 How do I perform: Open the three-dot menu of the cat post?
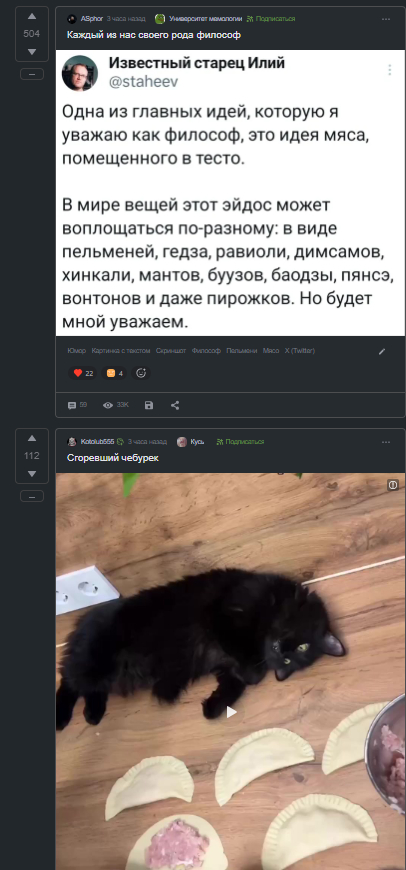pos(386,442)
